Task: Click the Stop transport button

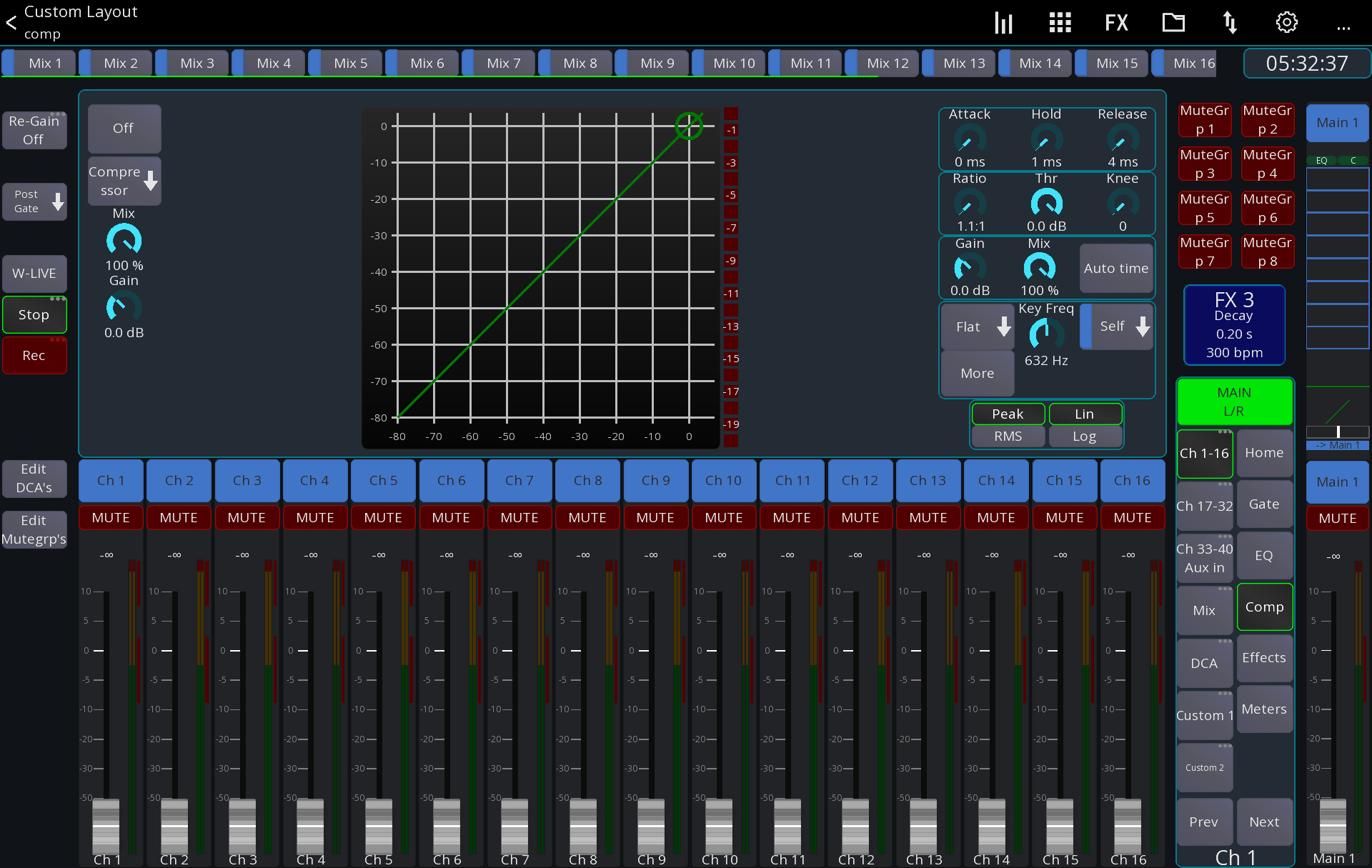Action: point(34,315)
